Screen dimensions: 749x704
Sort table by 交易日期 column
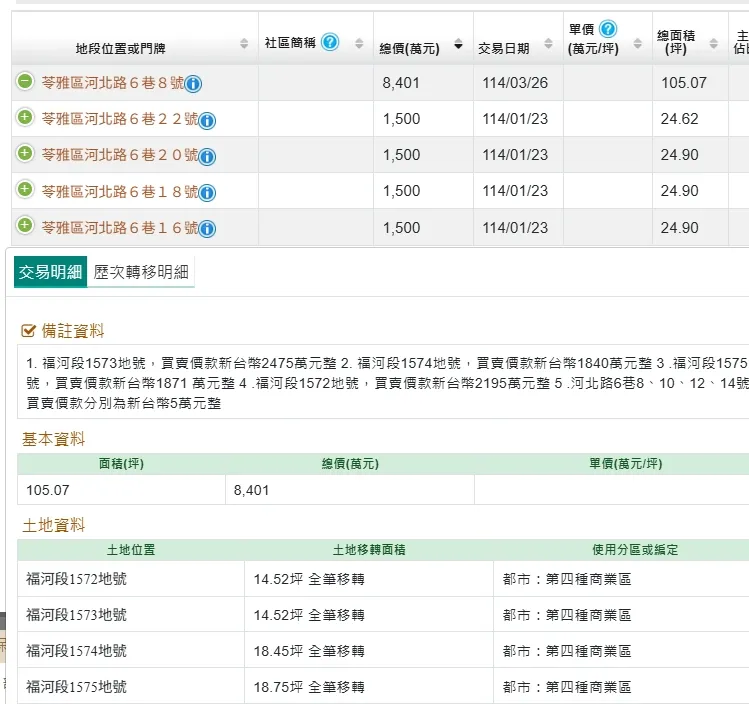click(x=548, y=45)
